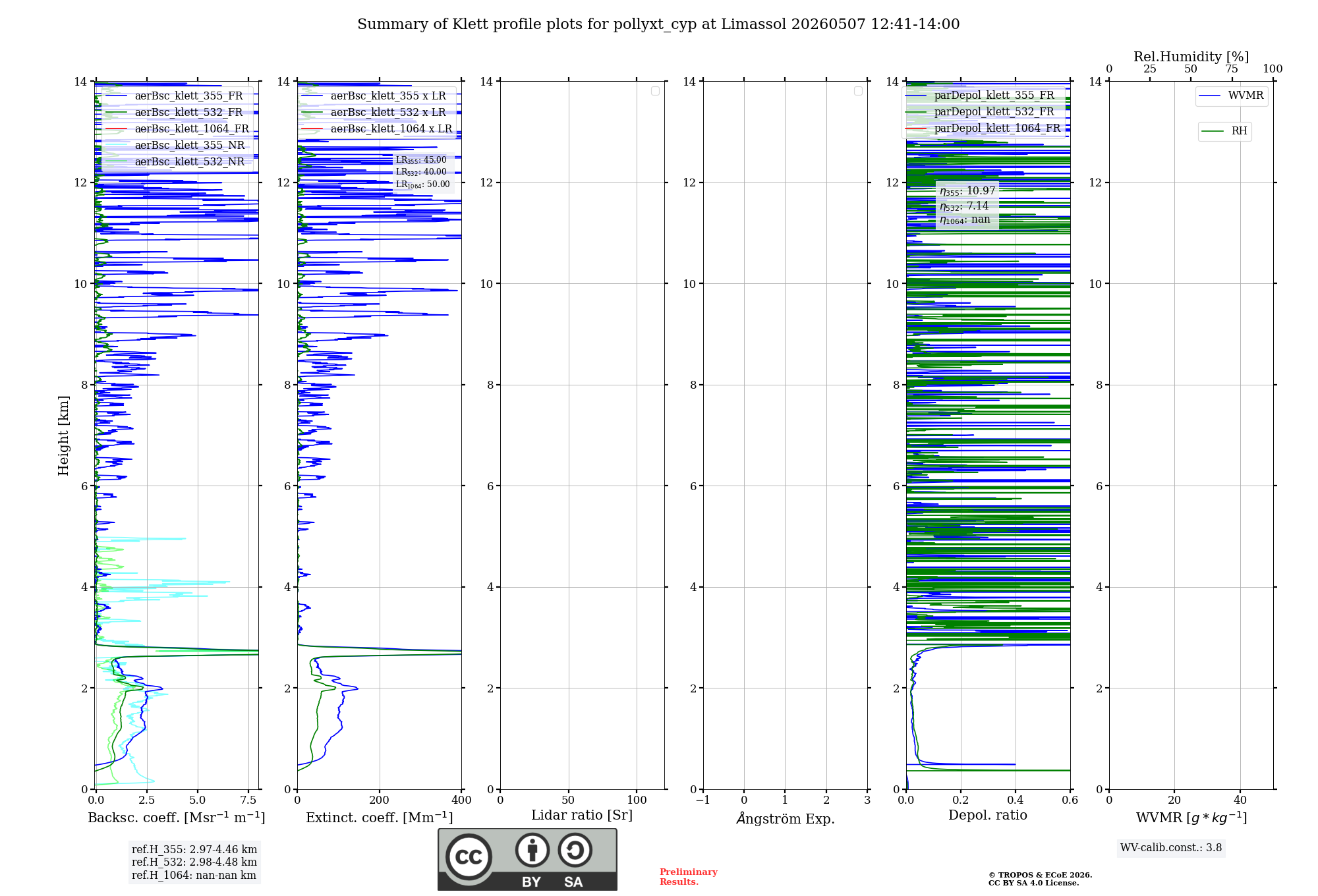1318x896 pixels.
Task: Click the Depol. ratio axis label
Action: pyautogui.click(x=988, y=815)
